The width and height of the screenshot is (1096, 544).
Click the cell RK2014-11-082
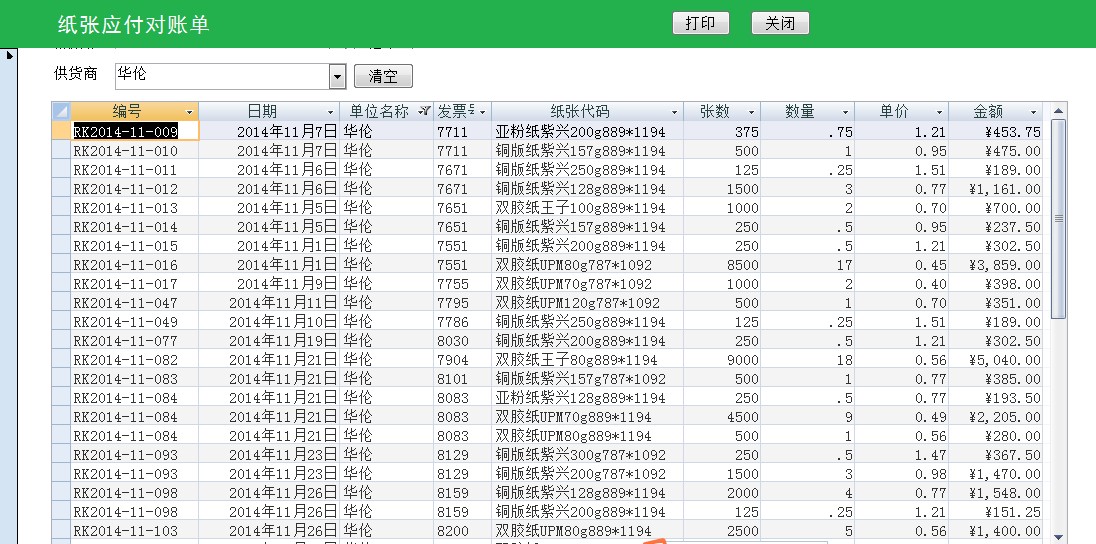tap(135, 360)
